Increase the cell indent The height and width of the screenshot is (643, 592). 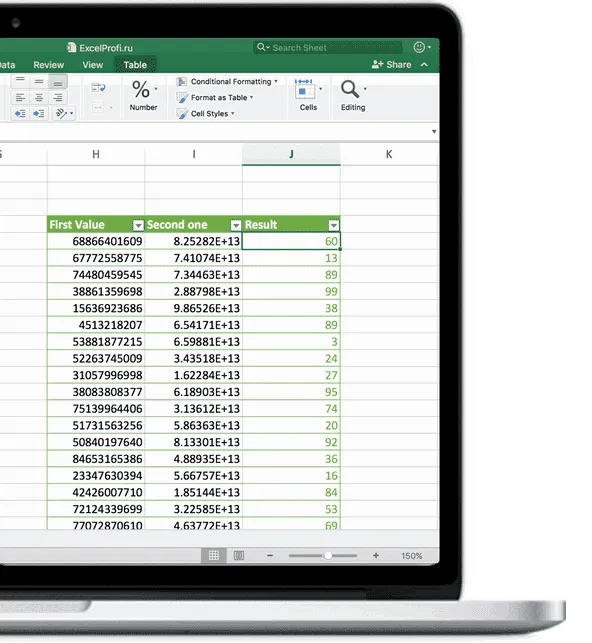[39, 114]
